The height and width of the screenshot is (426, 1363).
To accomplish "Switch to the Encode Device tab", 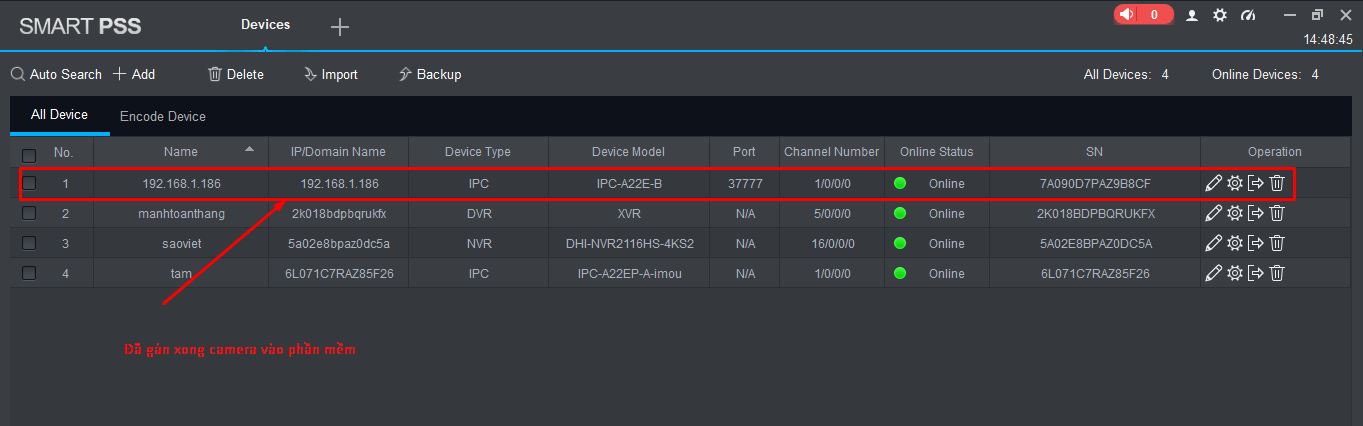I will 163,117.
